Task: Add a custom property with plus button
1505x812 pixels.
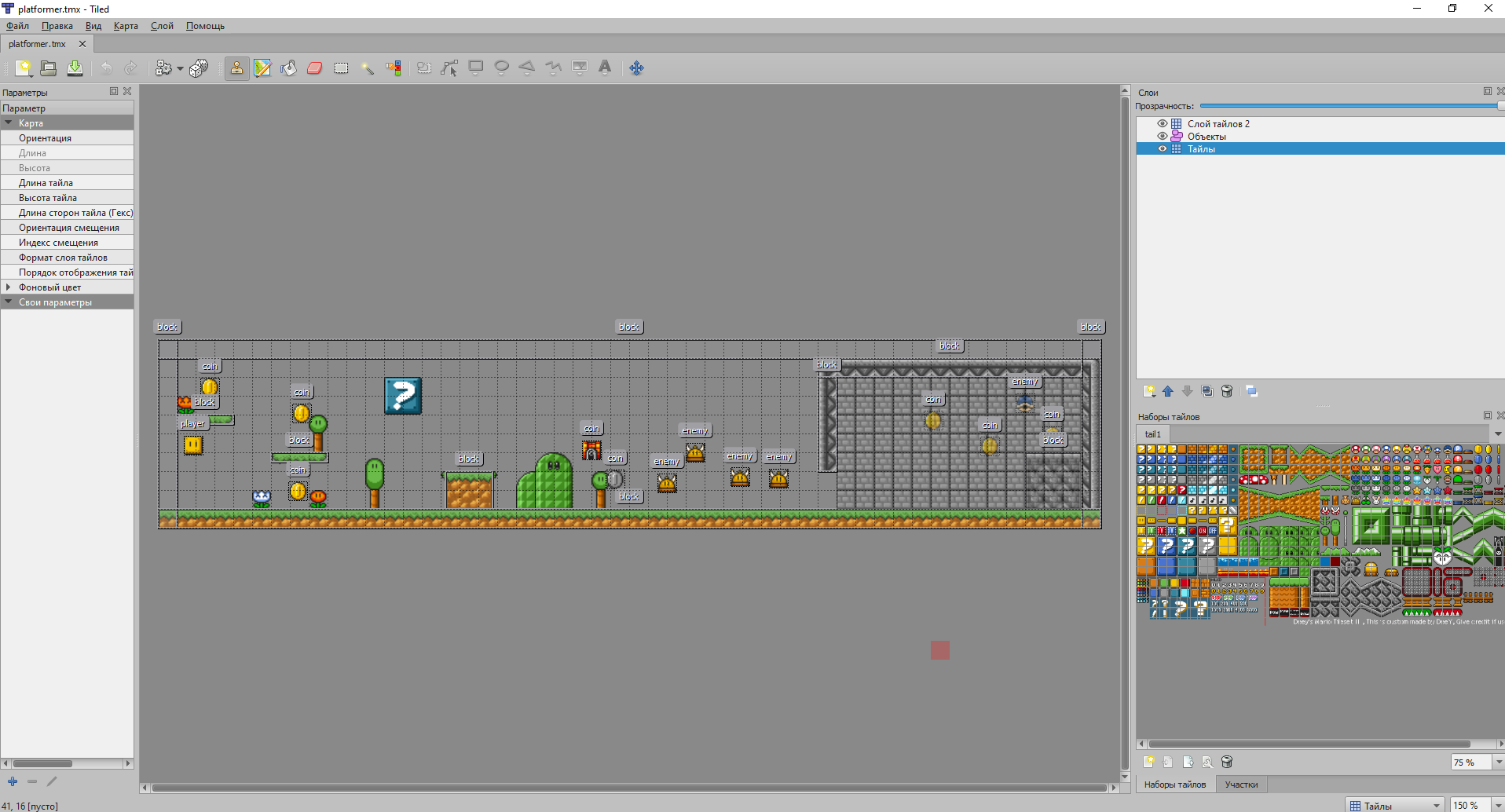Action: tap(13, 781)
